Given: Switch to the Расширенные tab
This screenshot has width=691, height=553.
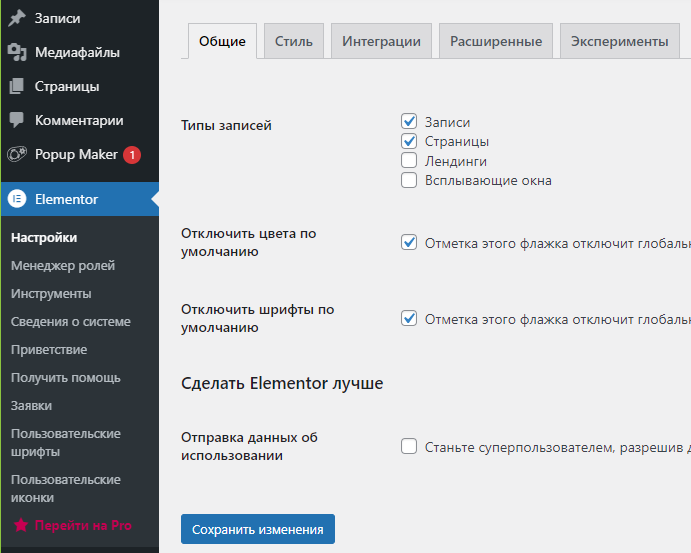Looking at the screenshot, I should [496, 41].
